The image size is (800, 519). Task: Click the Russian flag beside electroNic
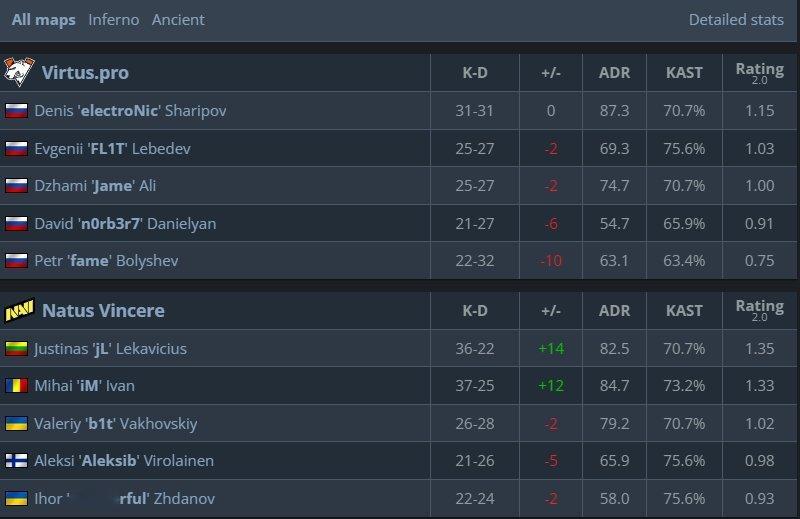click(x=16, y=111)
